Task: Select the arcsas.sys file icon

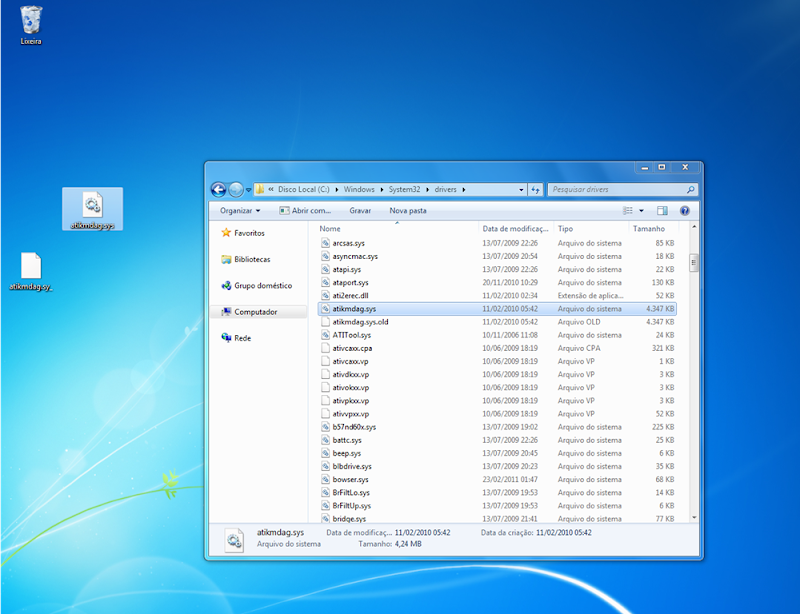Action: click(x=325, y=243)
